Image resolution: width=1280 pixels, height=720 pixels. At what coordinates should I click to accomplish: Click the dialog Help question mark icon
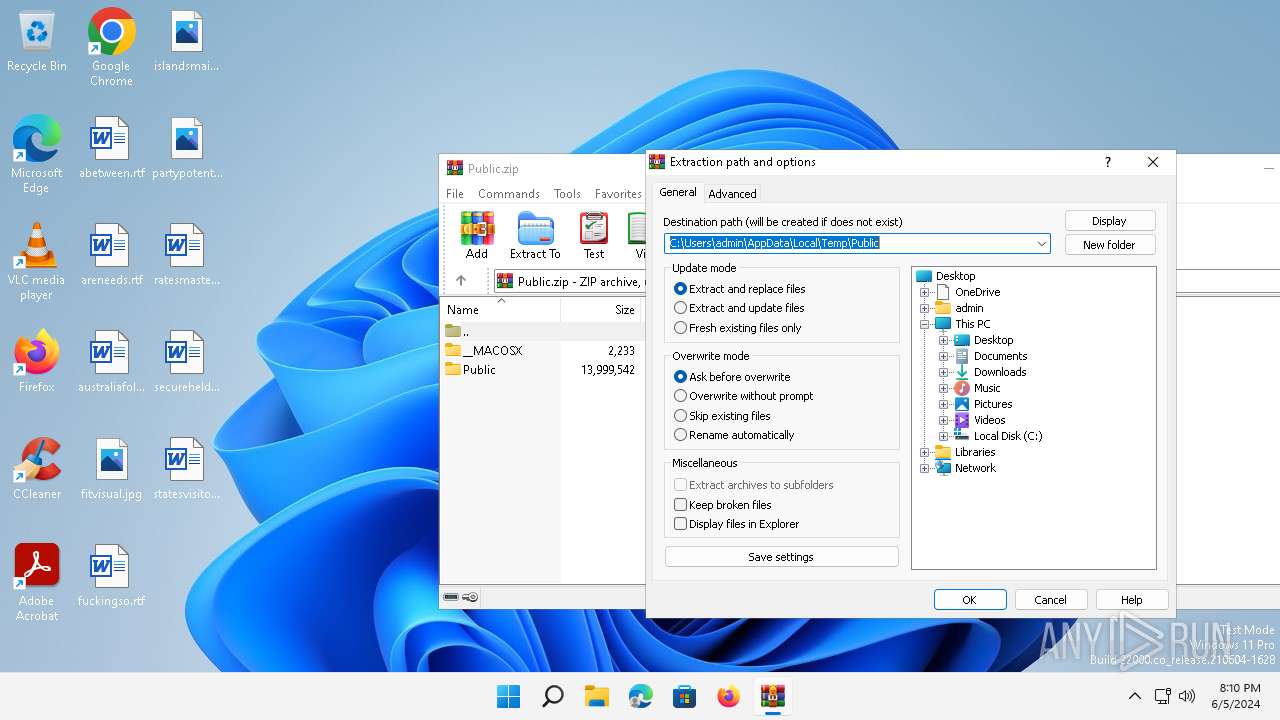(x=1107, y=162)
